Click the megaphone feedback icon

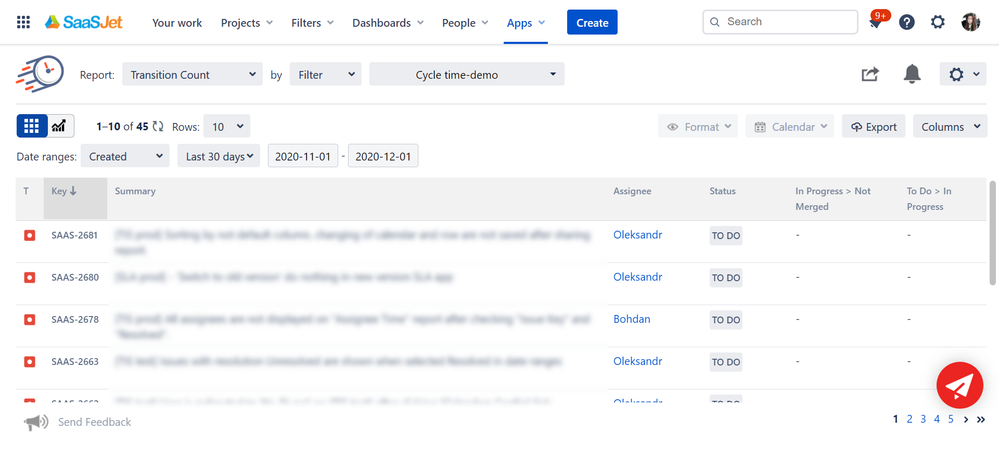click(36, 422)
